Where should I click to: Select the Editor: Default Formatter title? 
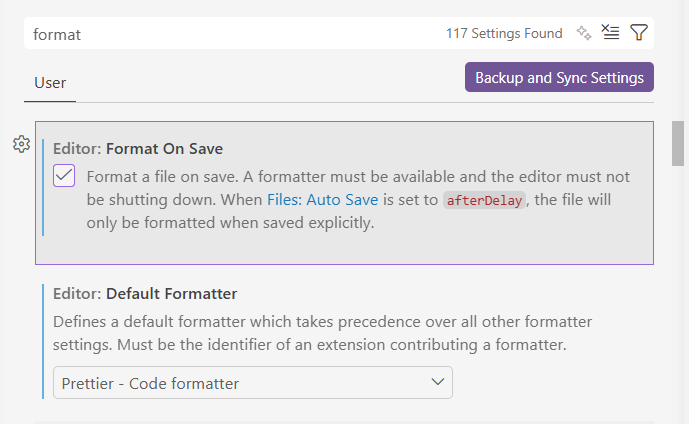[145, 294]
